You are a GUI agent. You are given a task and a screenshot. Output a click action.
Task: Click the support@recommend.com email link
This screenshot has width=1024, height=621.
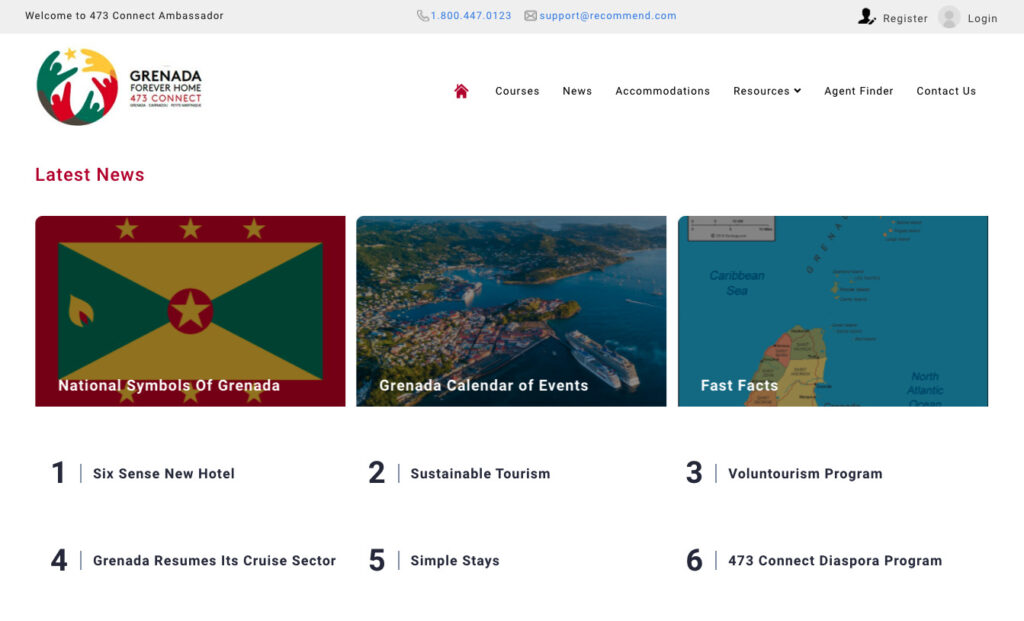click(608, 16)
